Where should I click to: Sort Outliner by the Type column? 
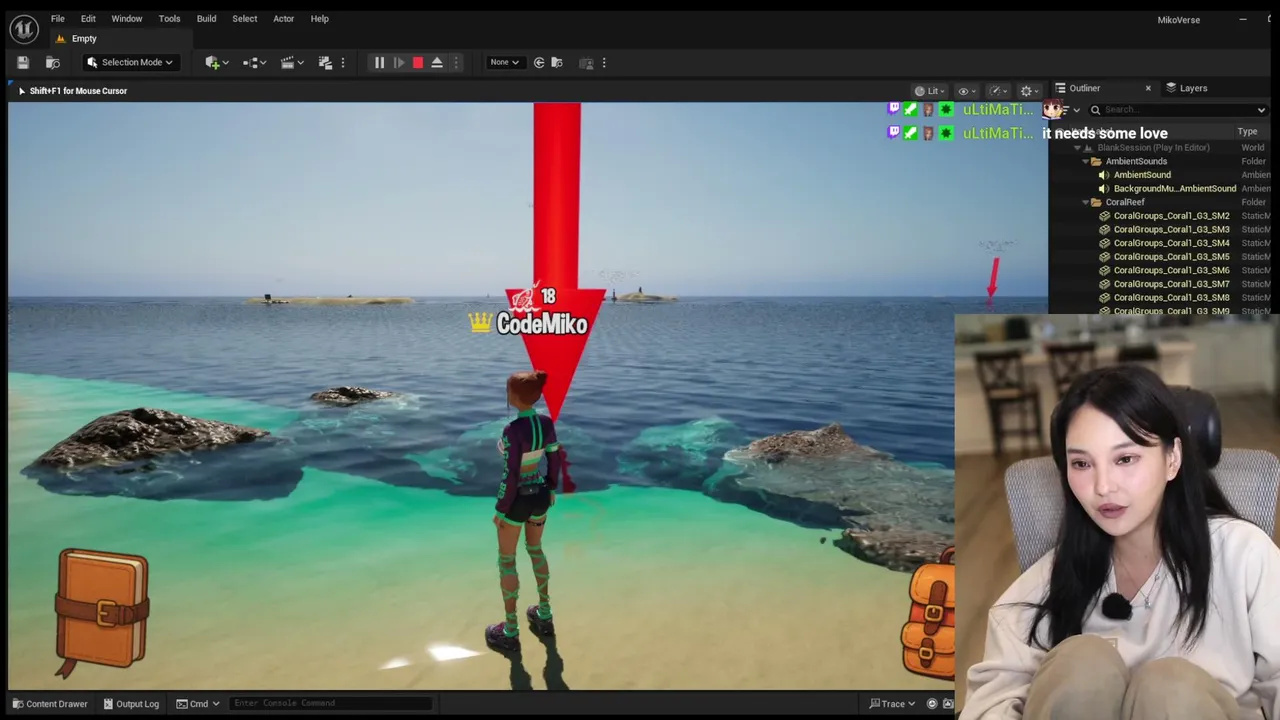tap(1247, 131)
